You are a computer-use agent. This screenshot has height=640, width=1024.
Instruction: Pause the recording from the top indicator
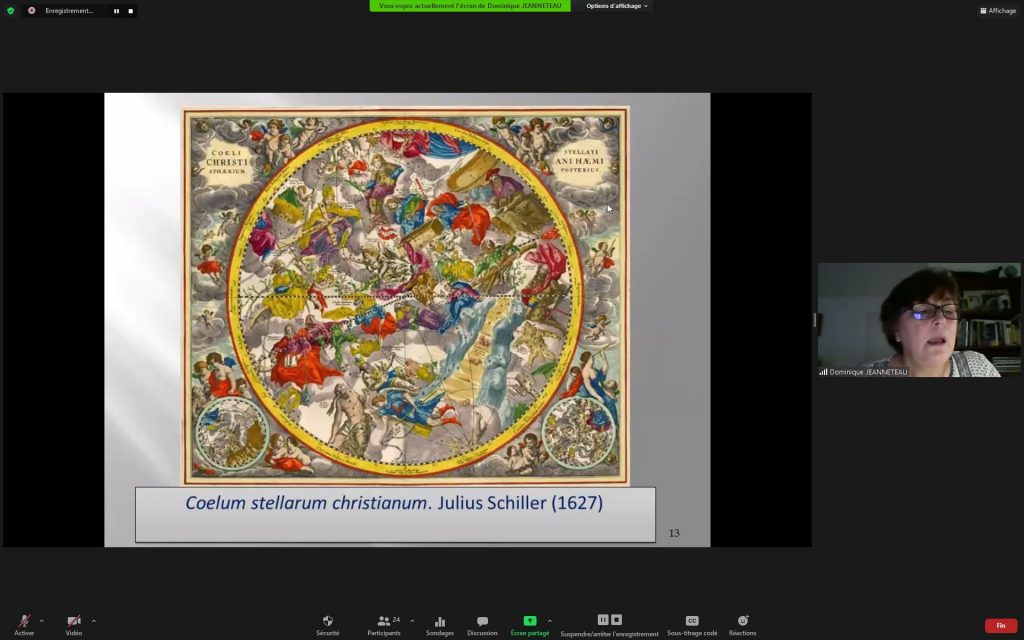pyautogui.click(x=116, y=11)
